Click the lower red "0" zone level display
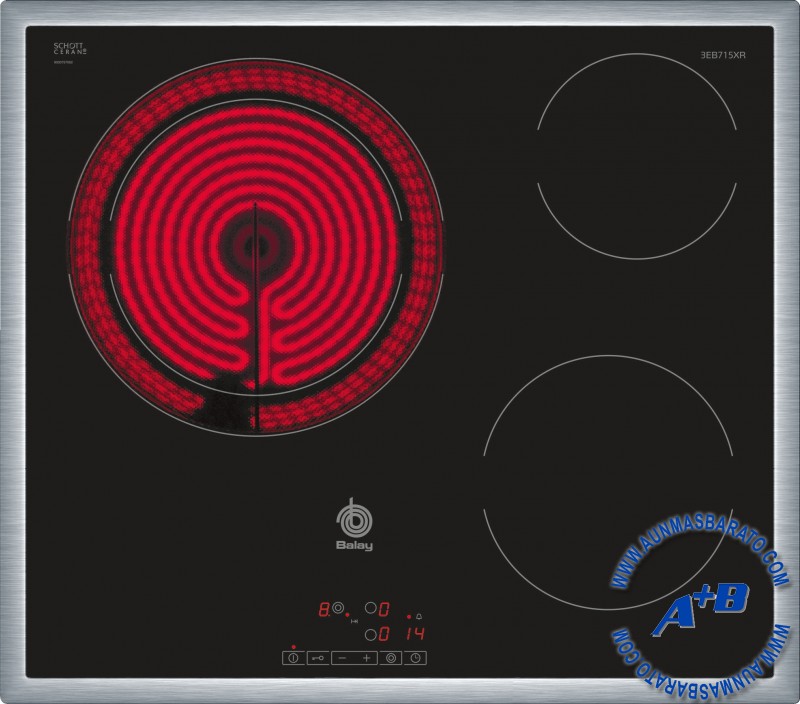 pyautogui.click(x=384, y=635)
